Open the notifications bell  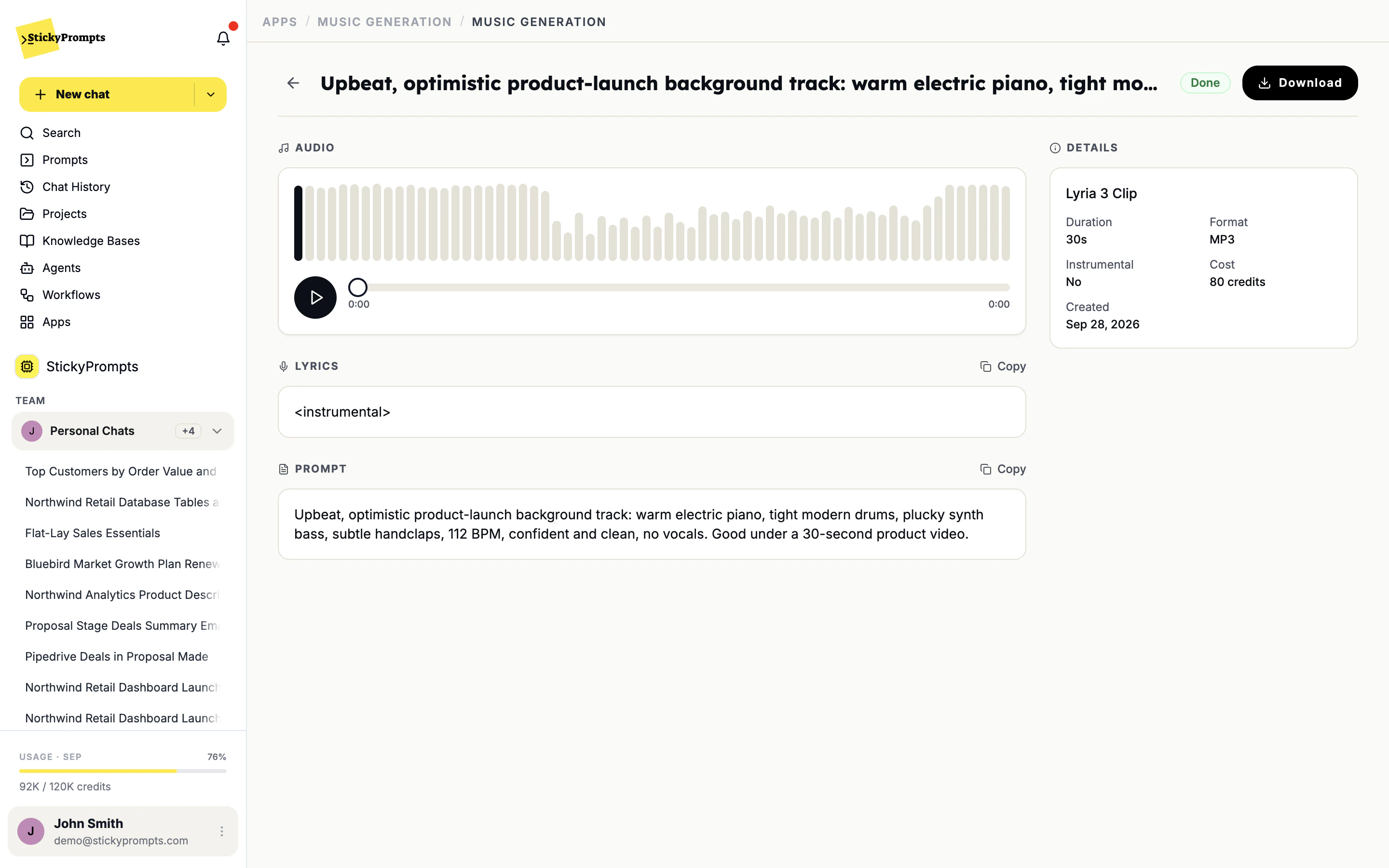coord(223,38)
